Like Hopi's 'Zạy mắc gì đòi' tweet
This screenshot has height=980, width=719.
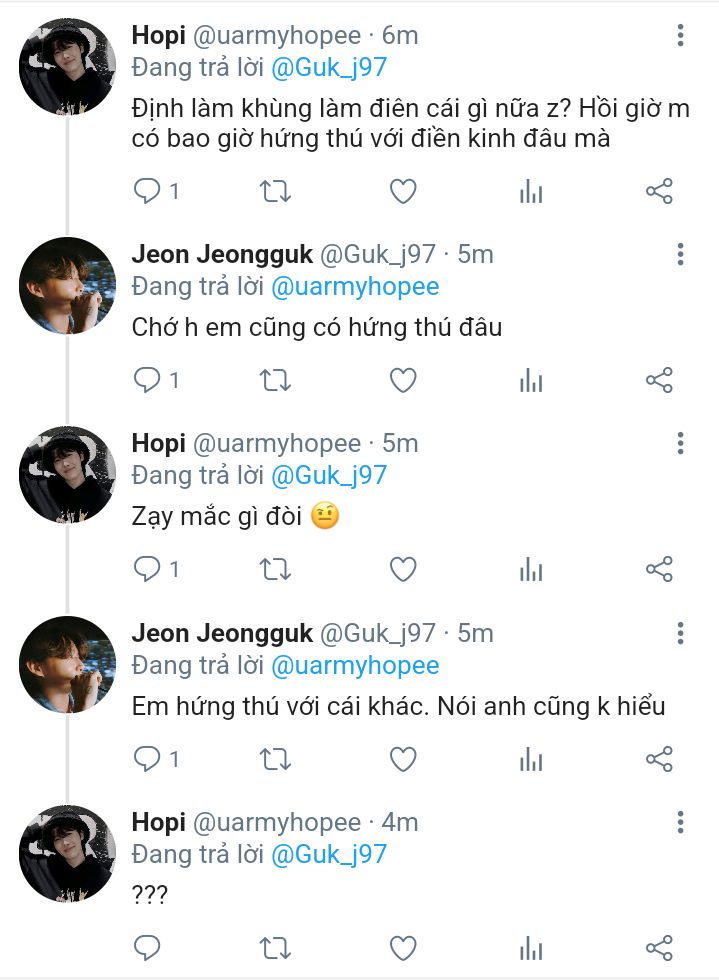[x=403, y=570]
